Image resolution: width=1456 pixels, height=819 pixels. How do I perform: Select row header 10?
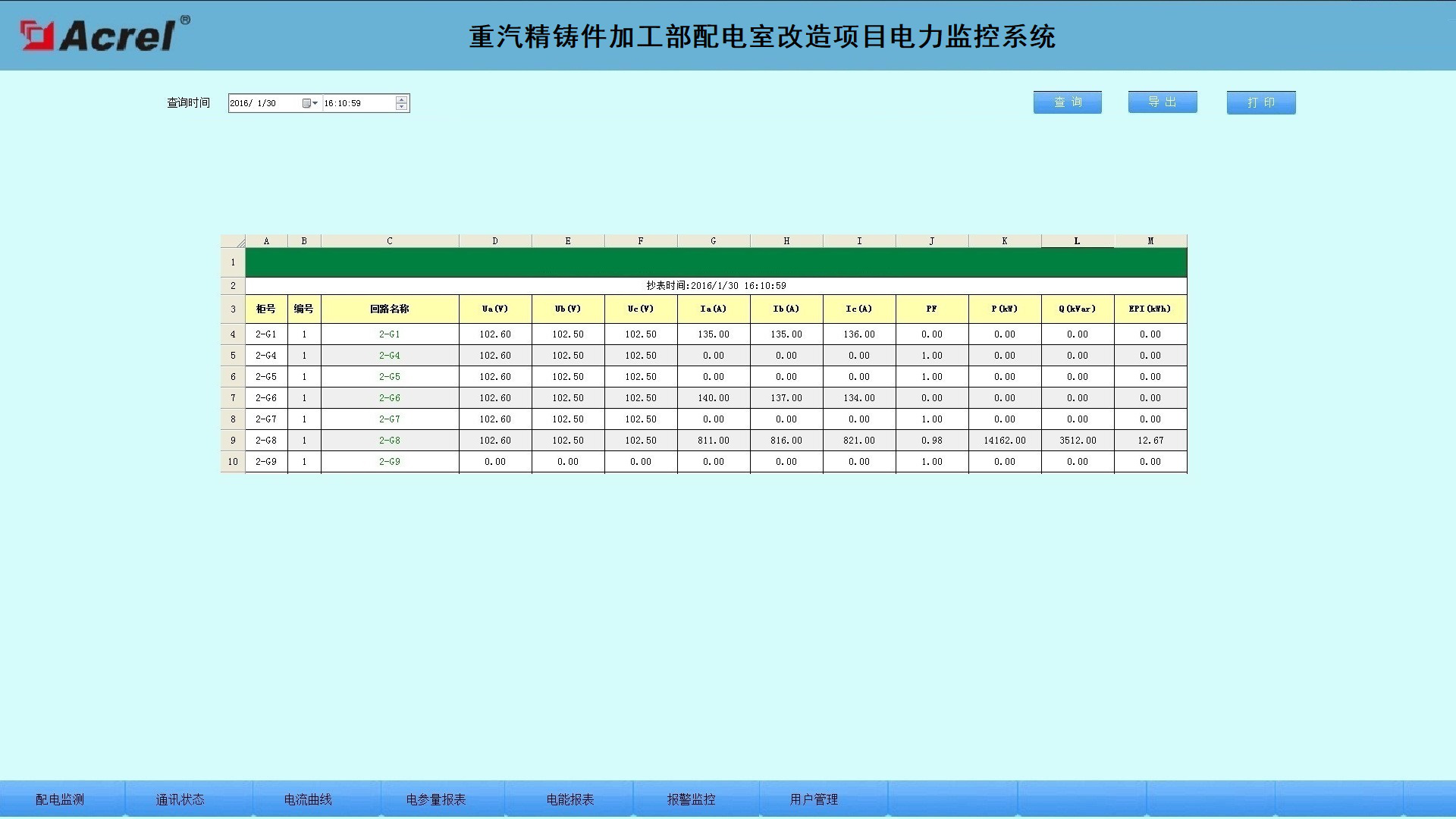coord(233,462)
